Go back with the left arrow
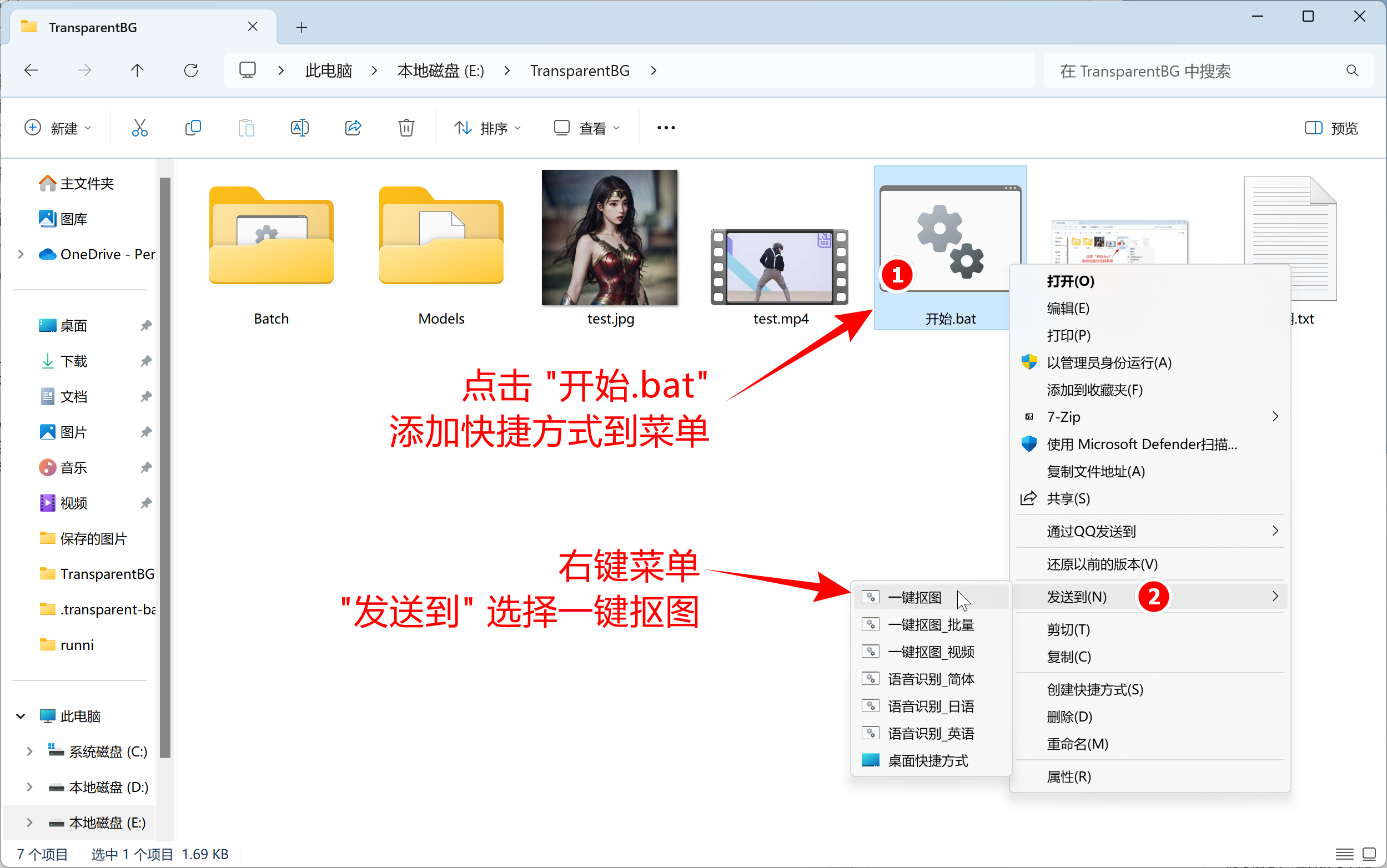 (x=31, y=70)
